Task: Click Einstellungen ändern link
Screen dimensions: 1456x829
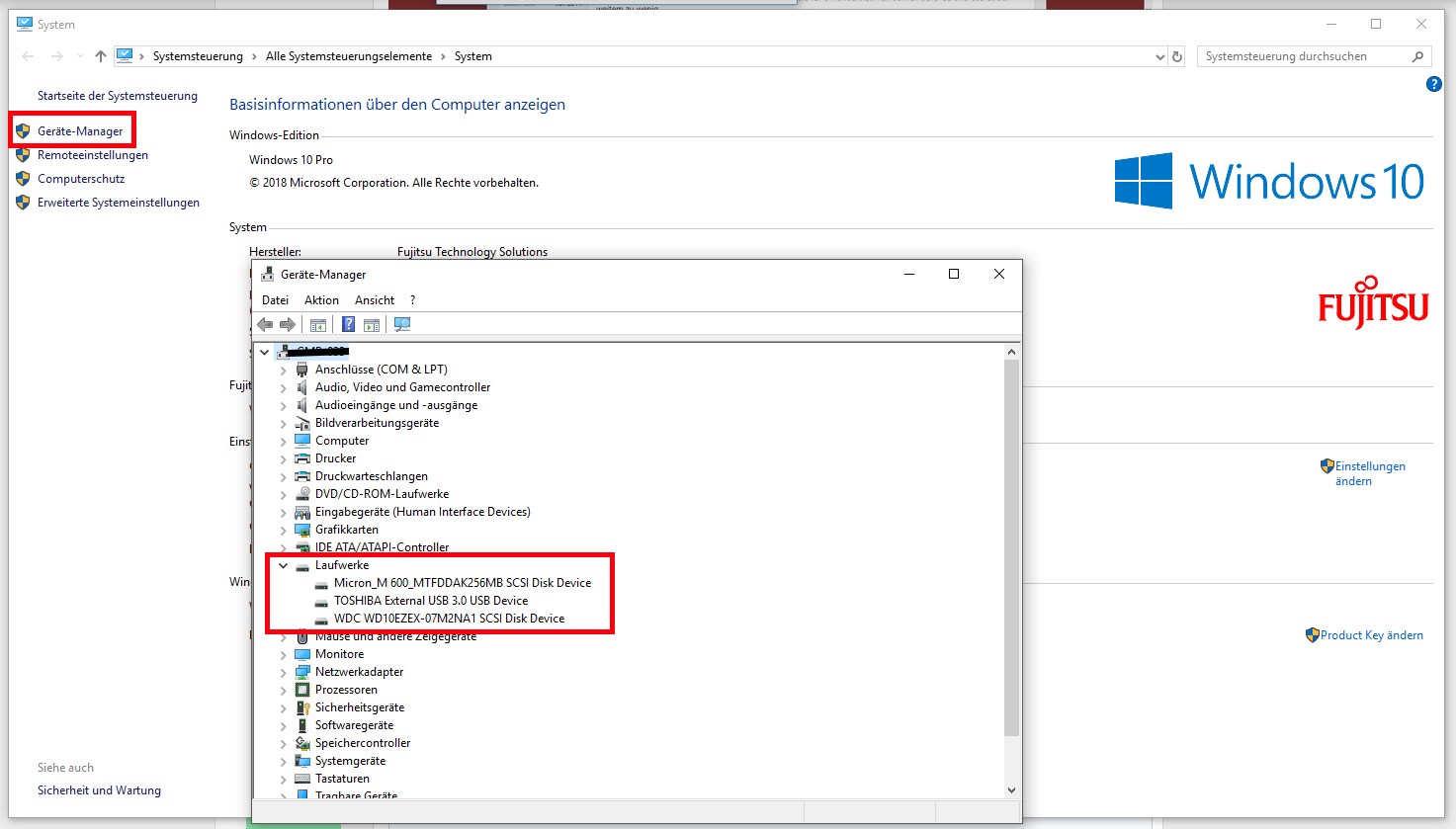Action: [1370, 473]
